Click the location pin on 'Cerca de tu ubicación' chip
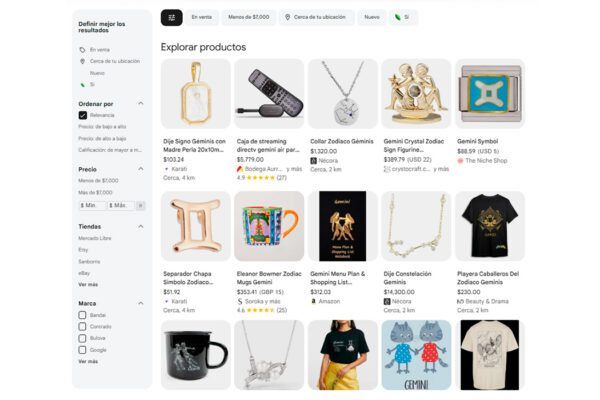 coord(288,17)
